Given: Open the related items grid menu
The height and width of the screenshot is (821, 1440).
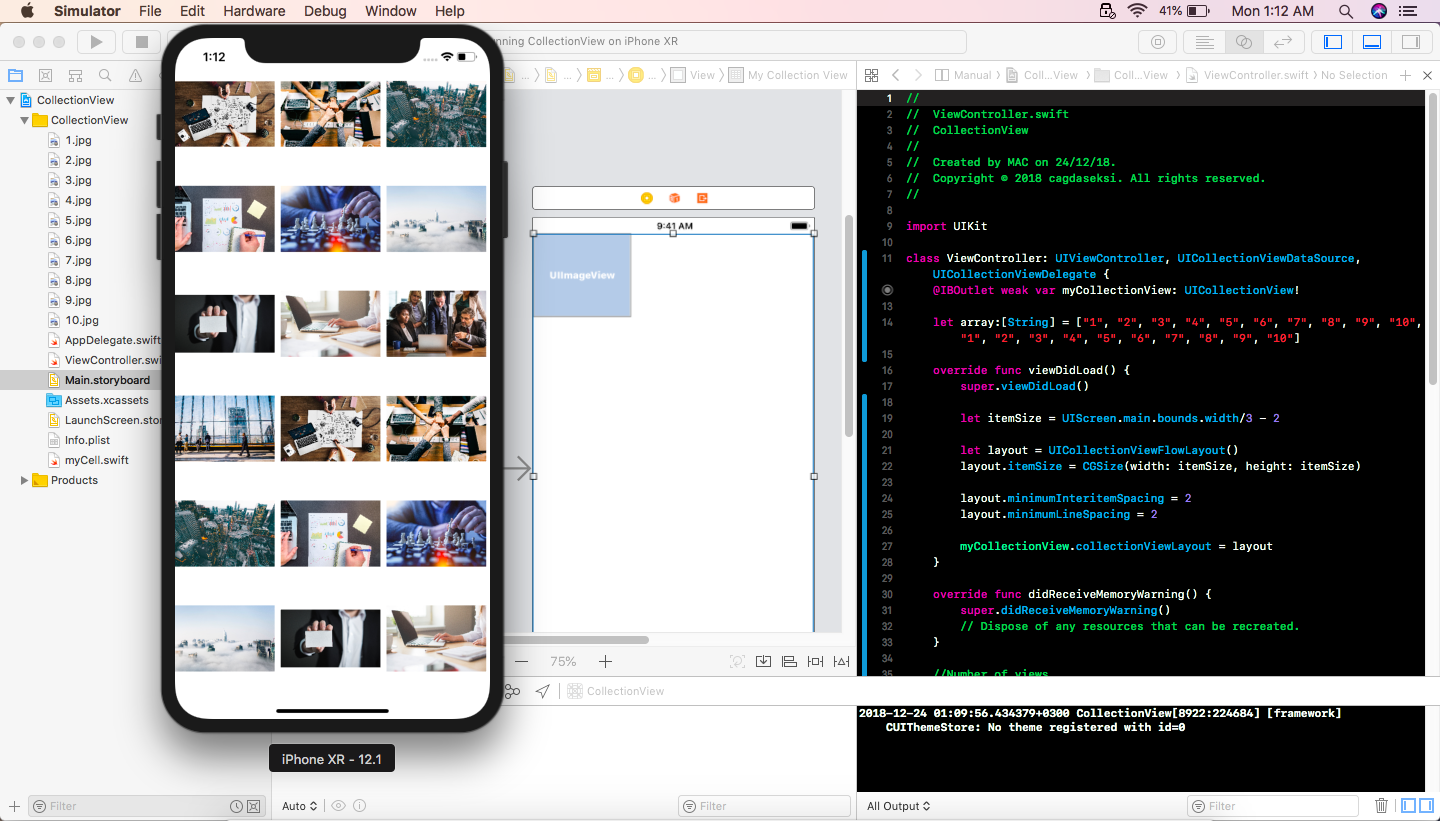Looking at the screenshot, I should (x=871, y=75).
